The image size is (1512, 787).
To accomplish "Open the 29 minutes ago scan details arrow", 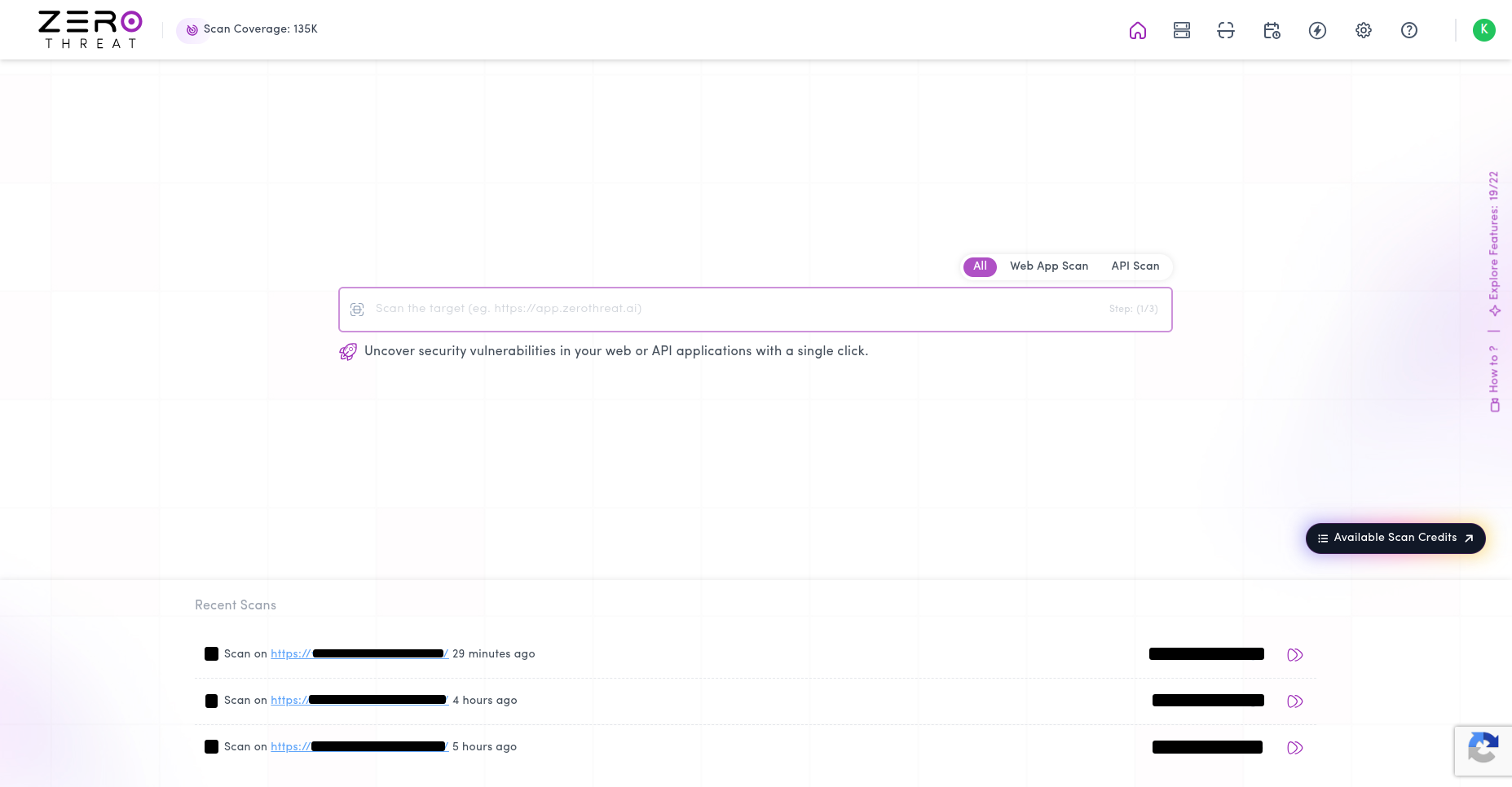I will pos(1294,655).
